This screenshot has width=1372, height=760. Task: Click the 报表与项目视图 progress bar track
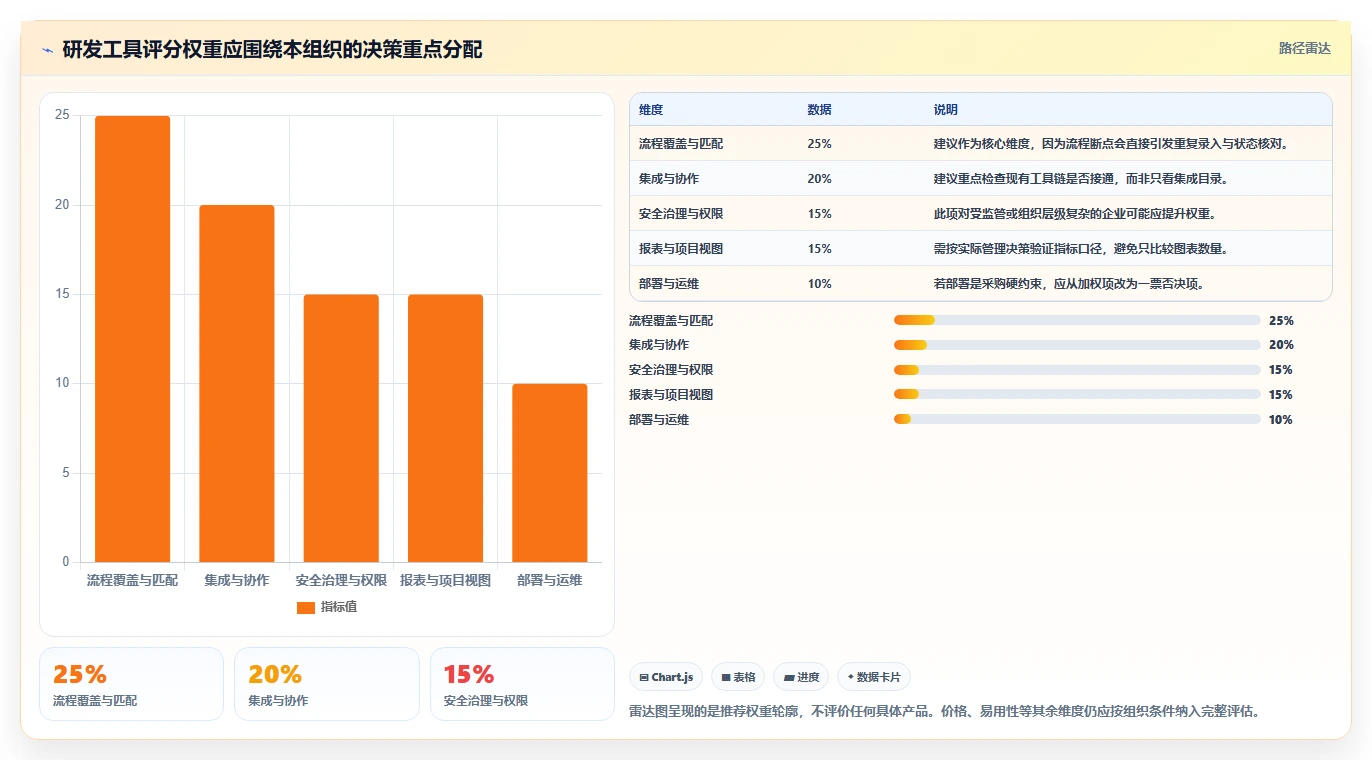1077,394
